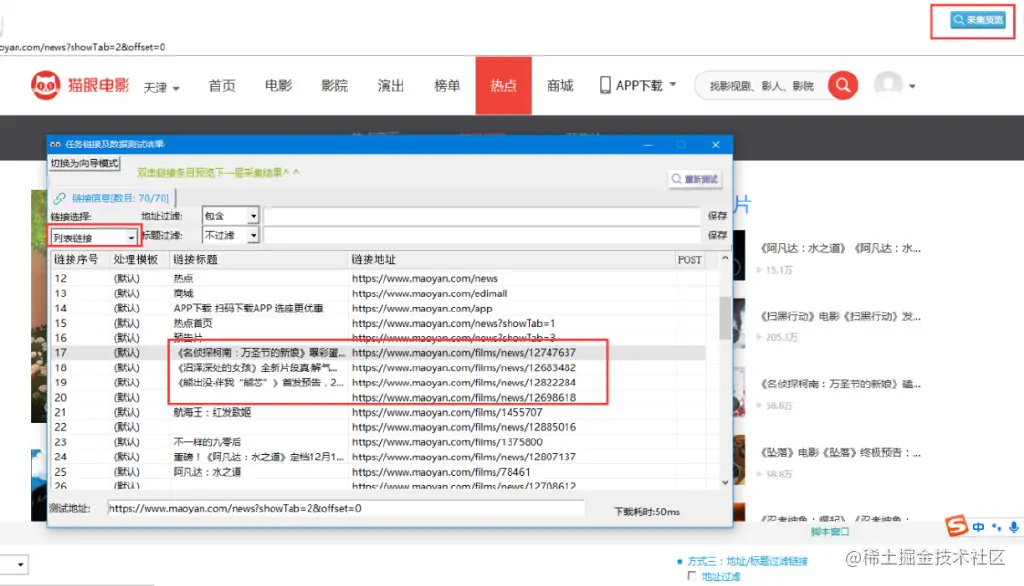
Task: Click 保存 next to title filter
Action: 717,235
